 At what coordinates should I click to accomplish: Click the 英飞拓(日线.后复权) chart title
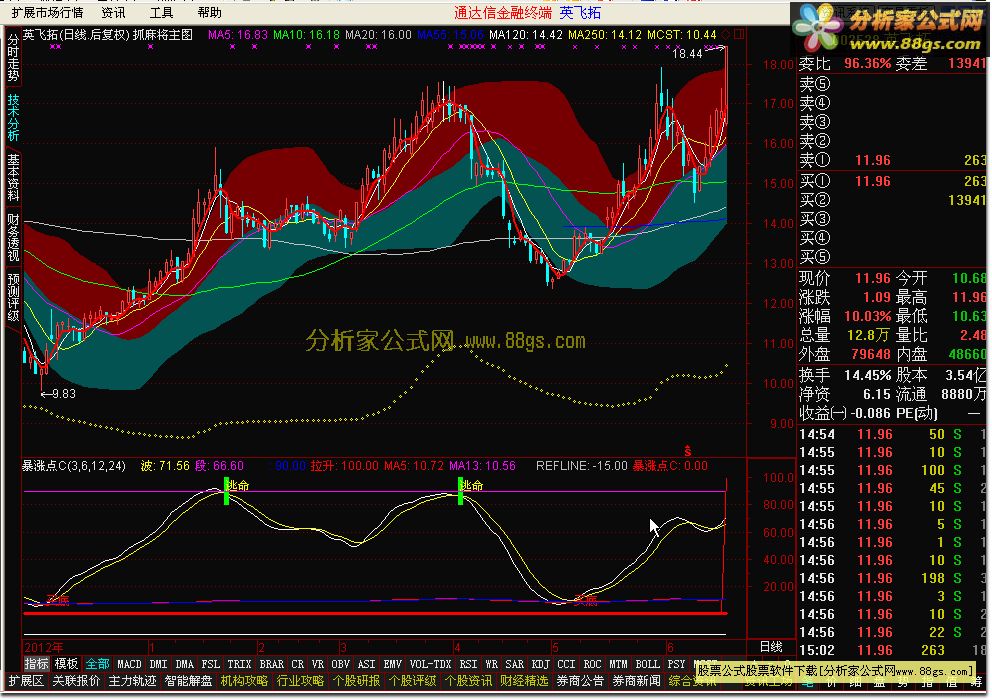[76, 35]
